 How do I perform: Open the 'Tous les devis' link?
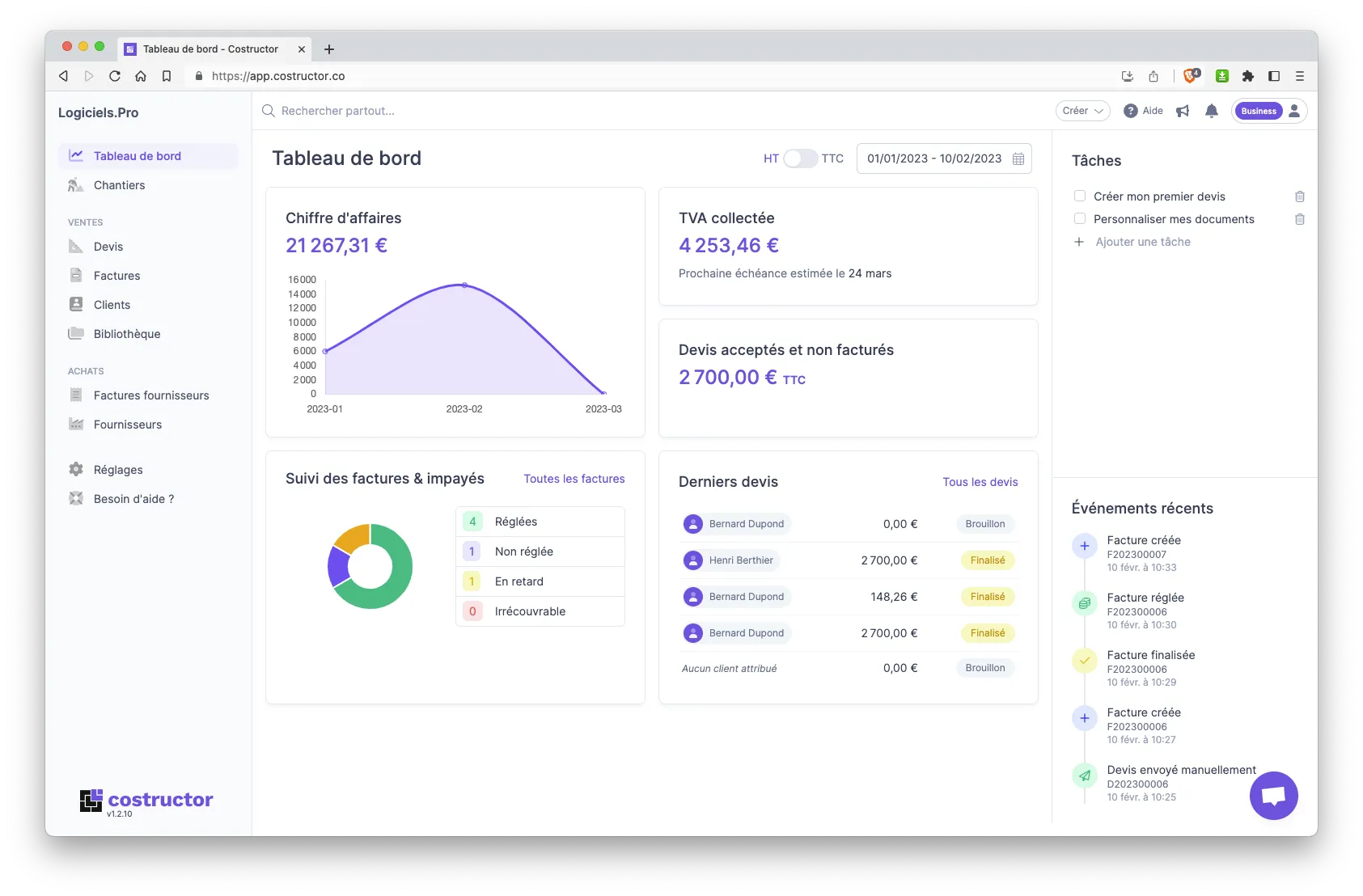click(x=980, y=482)
